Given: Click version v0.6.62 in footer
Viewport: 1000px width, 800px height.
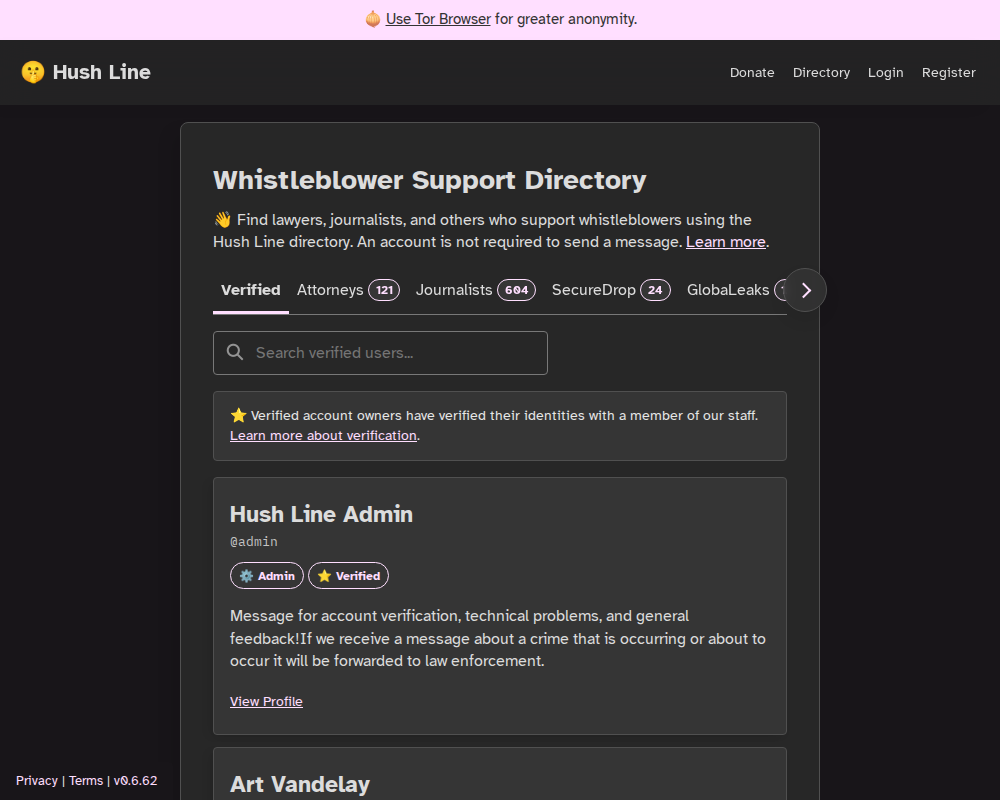Looking at the screenshot, I should (135, 781).
